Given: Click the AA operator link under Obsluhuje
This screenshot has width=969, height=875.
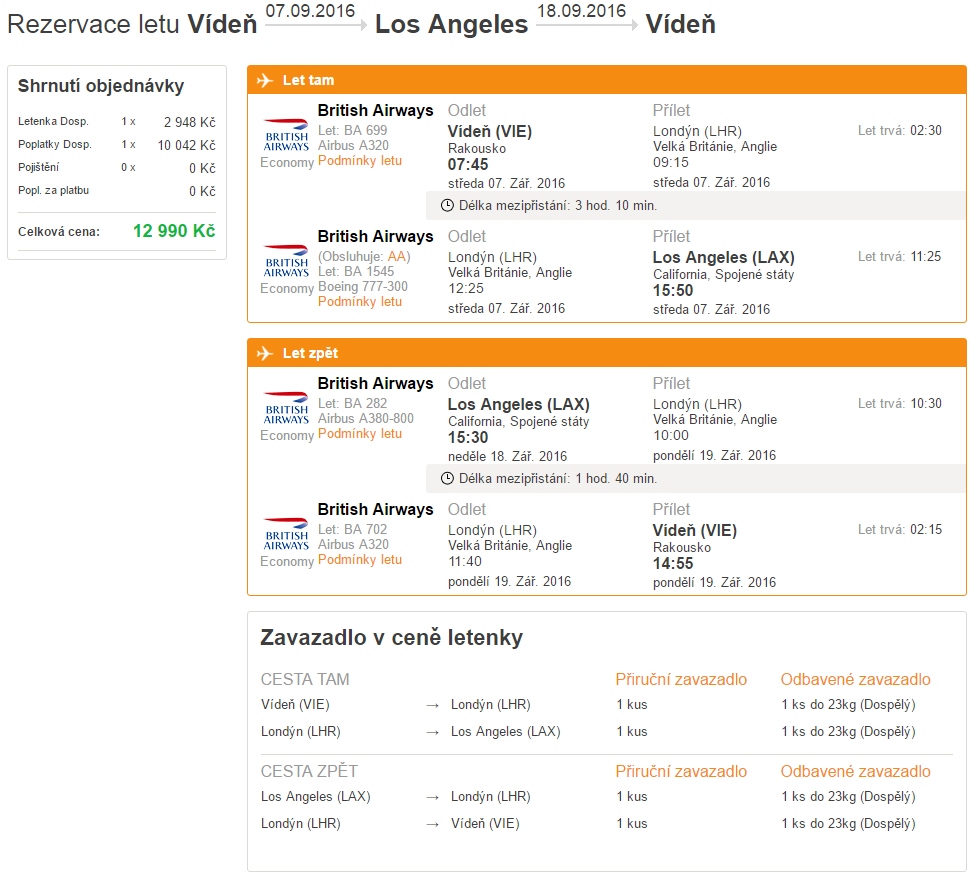Looking at the screenshot, I should tap(396, 256).
